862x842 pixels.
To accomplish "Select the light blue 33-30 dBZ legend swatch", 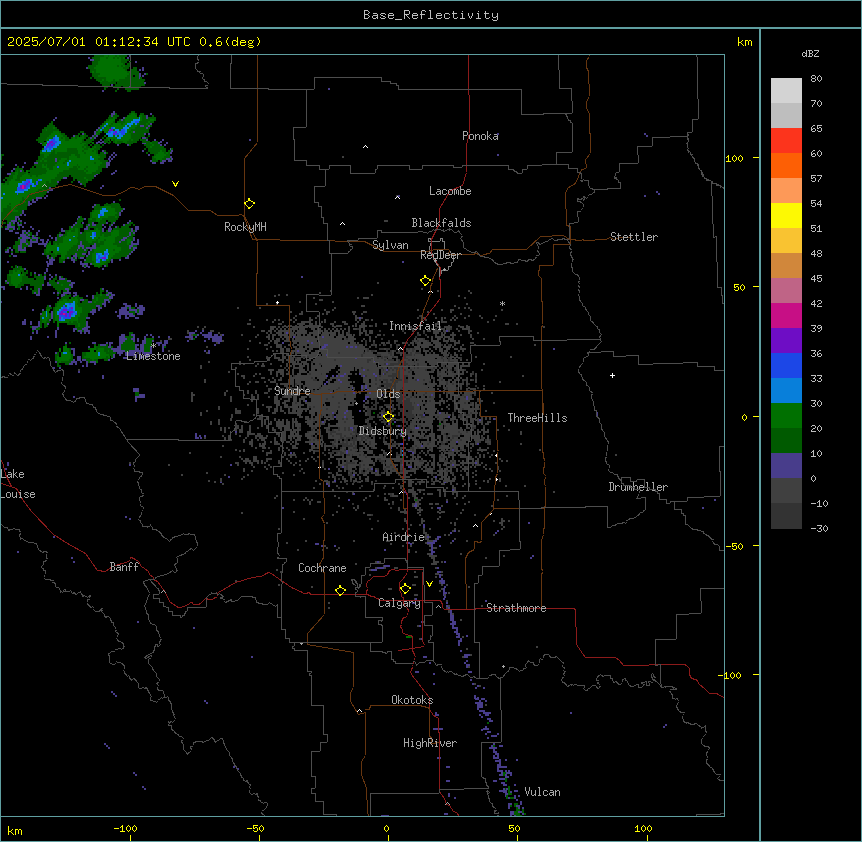I will pyautogui.click(x=786, y=391).
